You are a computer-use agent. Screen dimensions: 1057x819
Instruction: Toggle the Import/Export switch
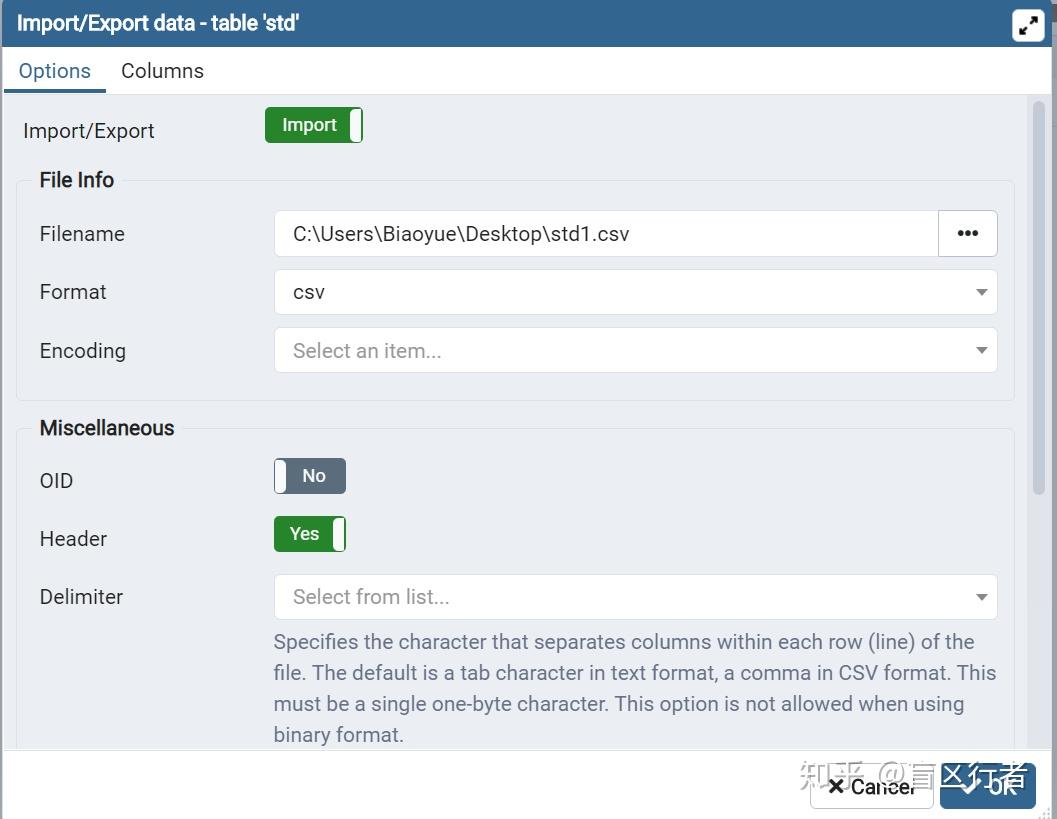point(313,125)
